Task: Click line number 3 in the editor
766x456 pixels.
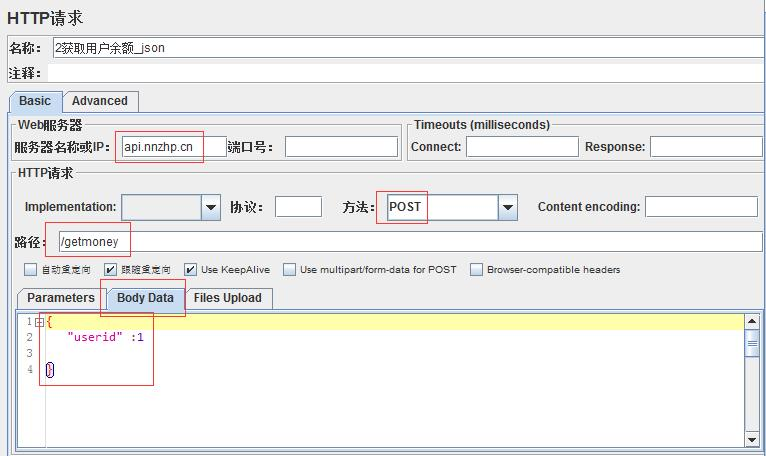Action: click(29, 353)
